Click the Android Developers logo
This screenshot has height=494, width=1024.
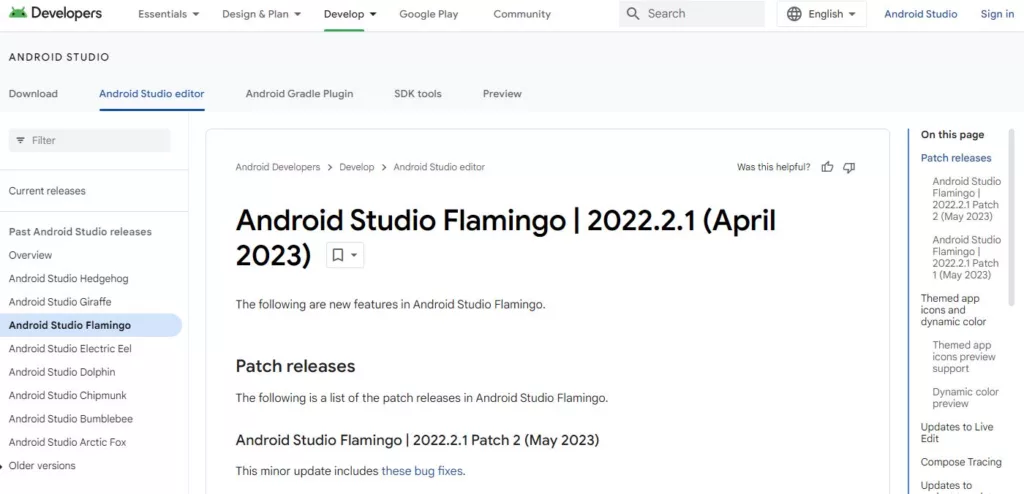point(56,13)
